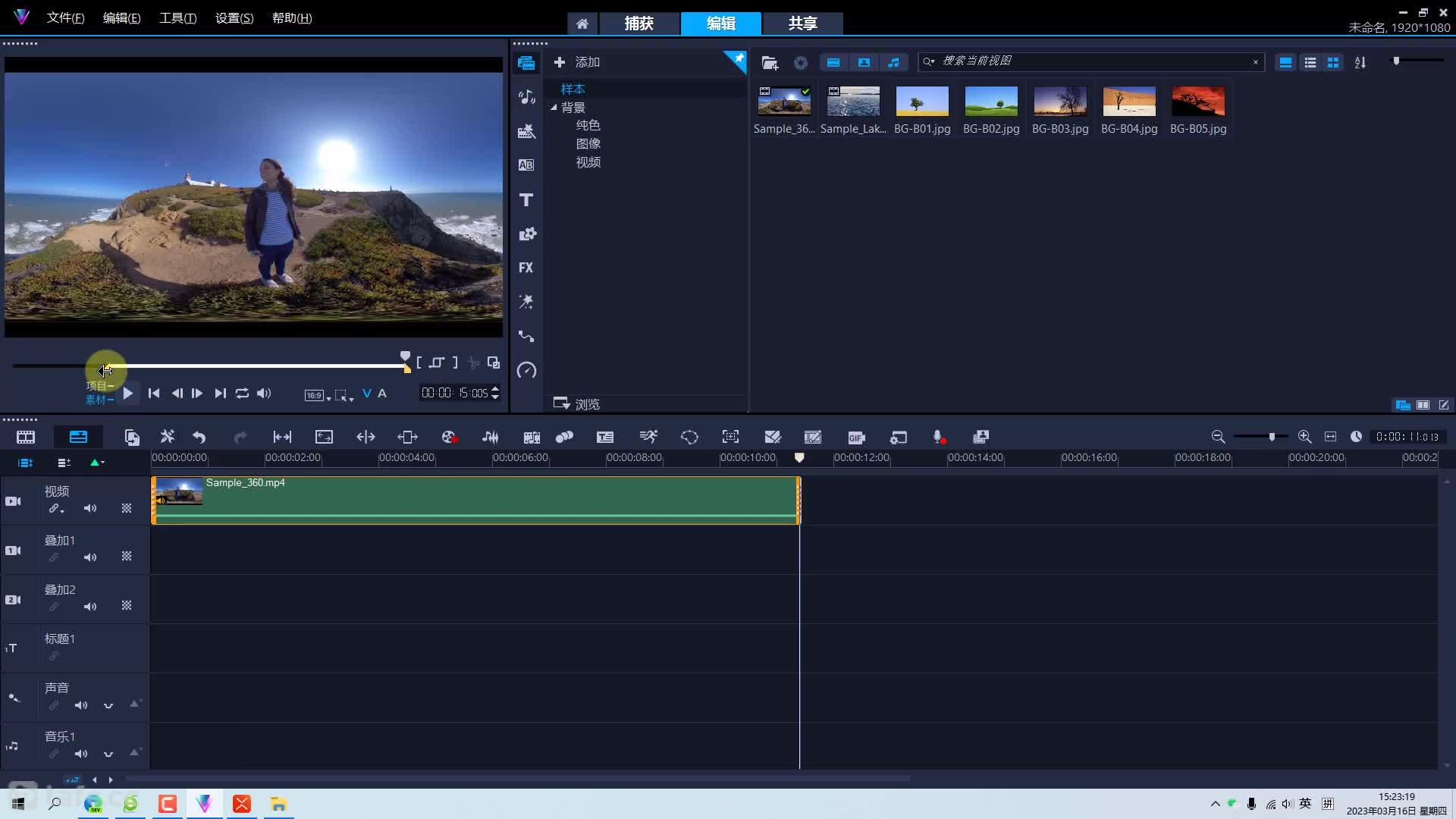Open the Sound library sidebar icon
Image resolution: width=1456 pixels, height=819 pixels.
(526, 97)
